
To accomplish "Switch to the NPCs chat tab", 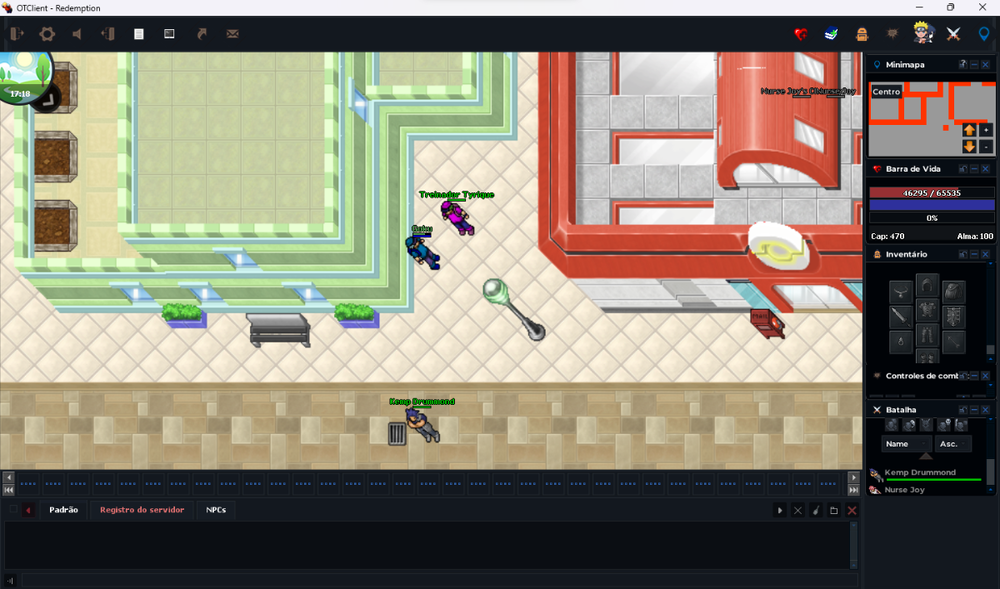I will 216,510.
